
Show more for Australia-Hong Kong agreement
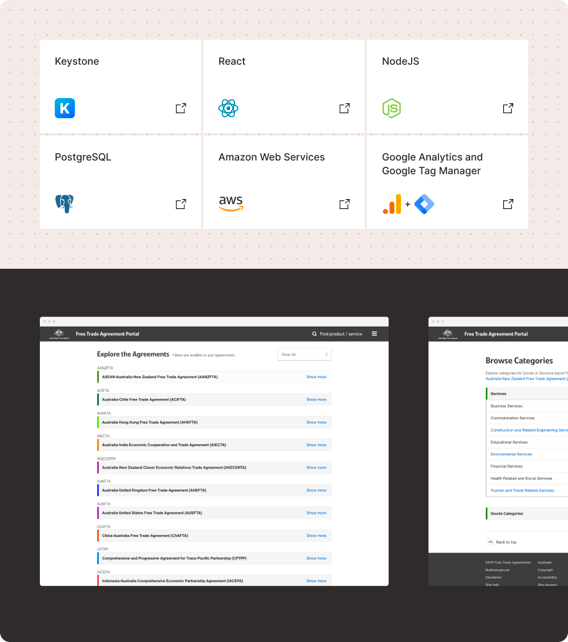pyautogui.click(x=317, y=422)
